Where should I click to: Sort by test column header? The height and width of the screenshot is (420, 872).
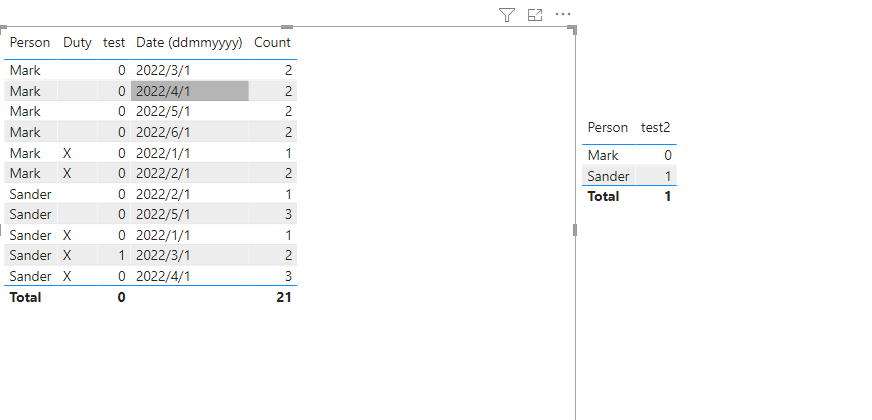point(114,43)
